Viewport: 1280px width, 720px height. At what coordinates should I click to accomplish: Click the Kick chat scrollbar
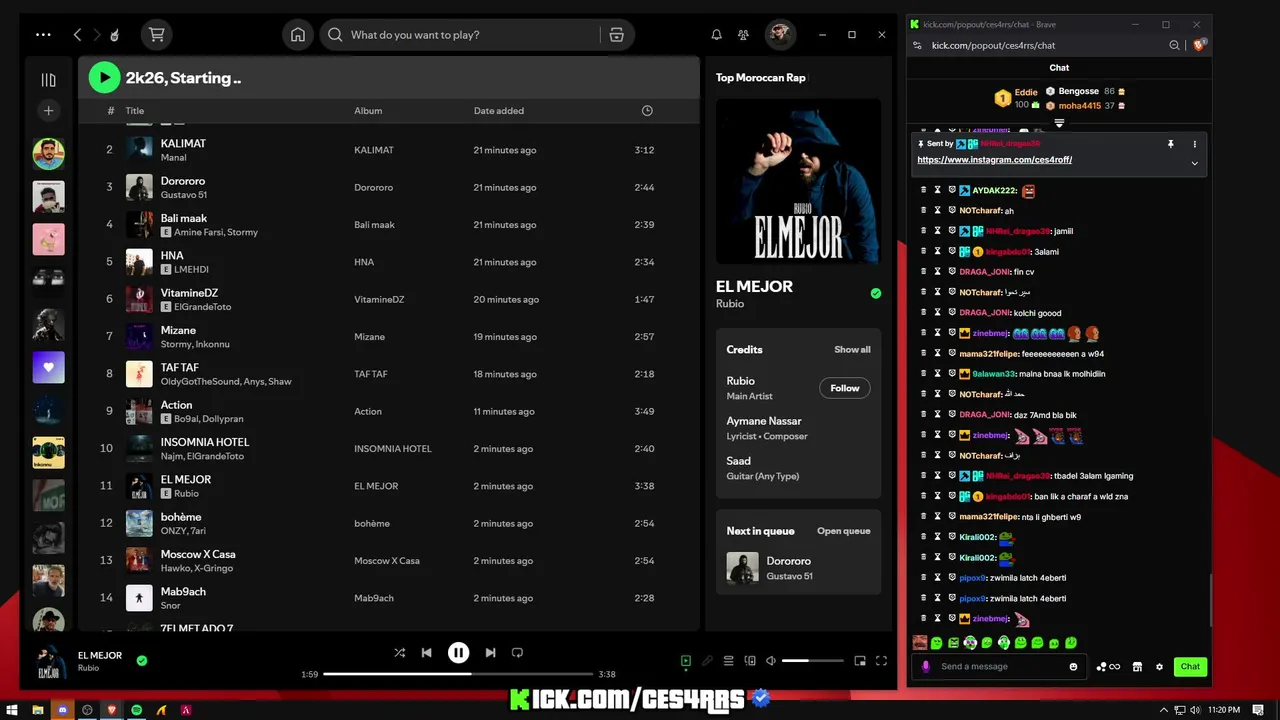click(x=1211, y=601)
